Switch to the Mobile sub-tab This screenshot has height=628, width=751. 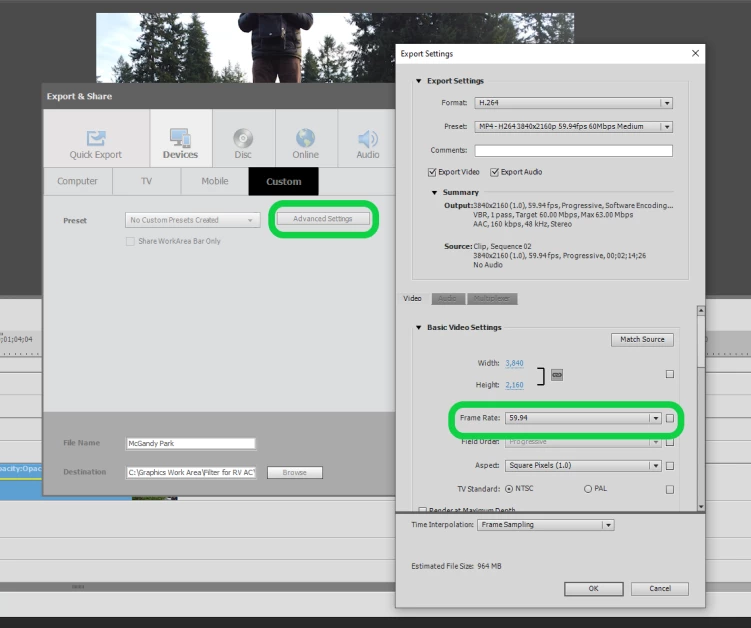(215, 181)
